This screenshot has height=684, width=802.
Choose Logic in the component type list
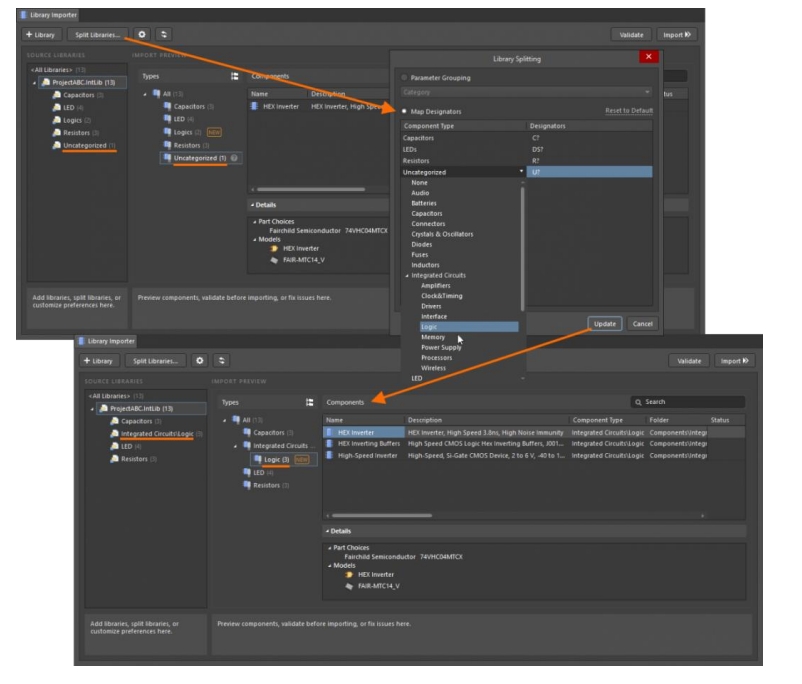point(469,327)
